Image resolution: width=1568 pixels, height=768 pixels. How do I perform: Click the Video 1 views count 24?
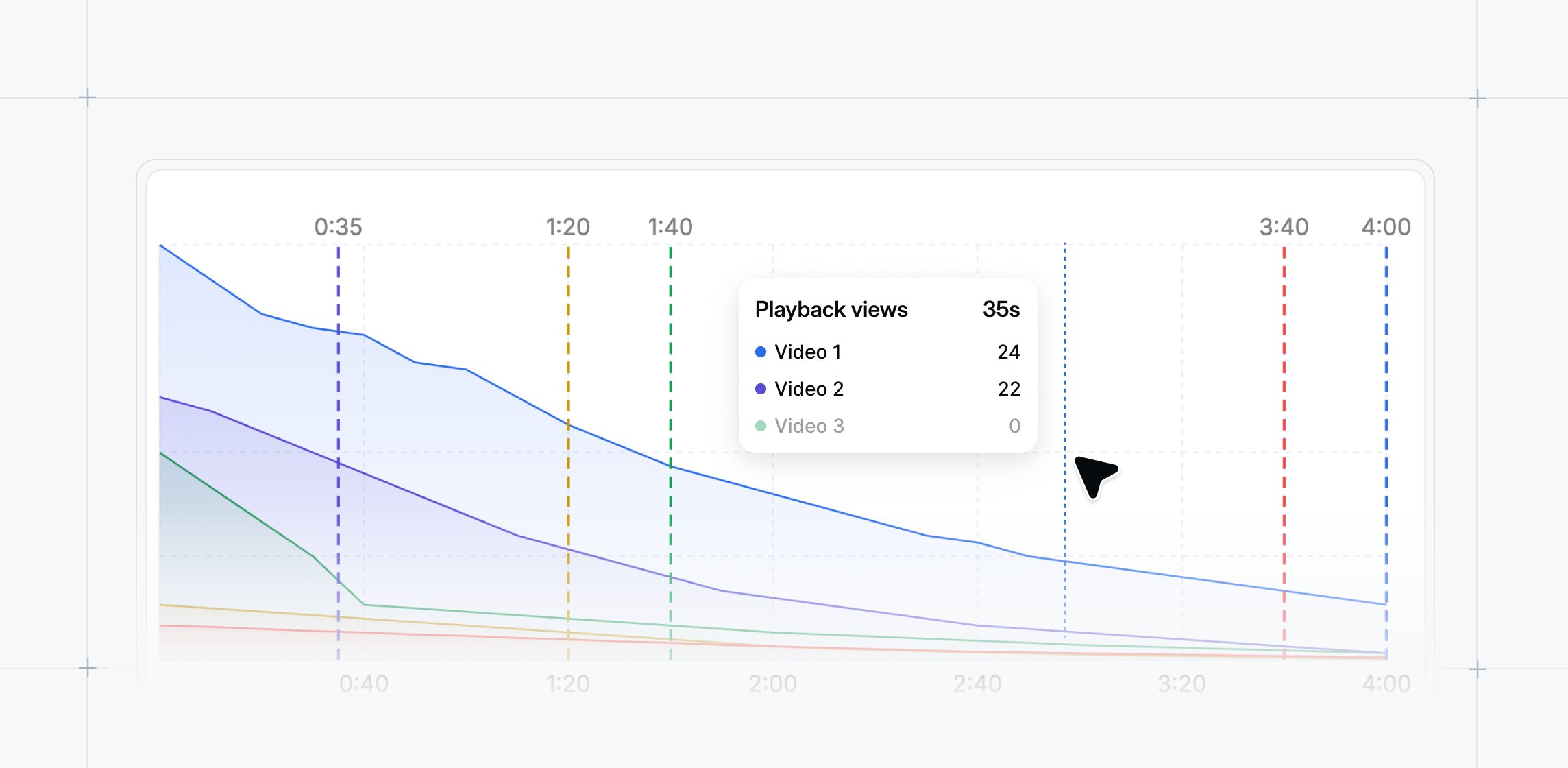click(1009, 352)
